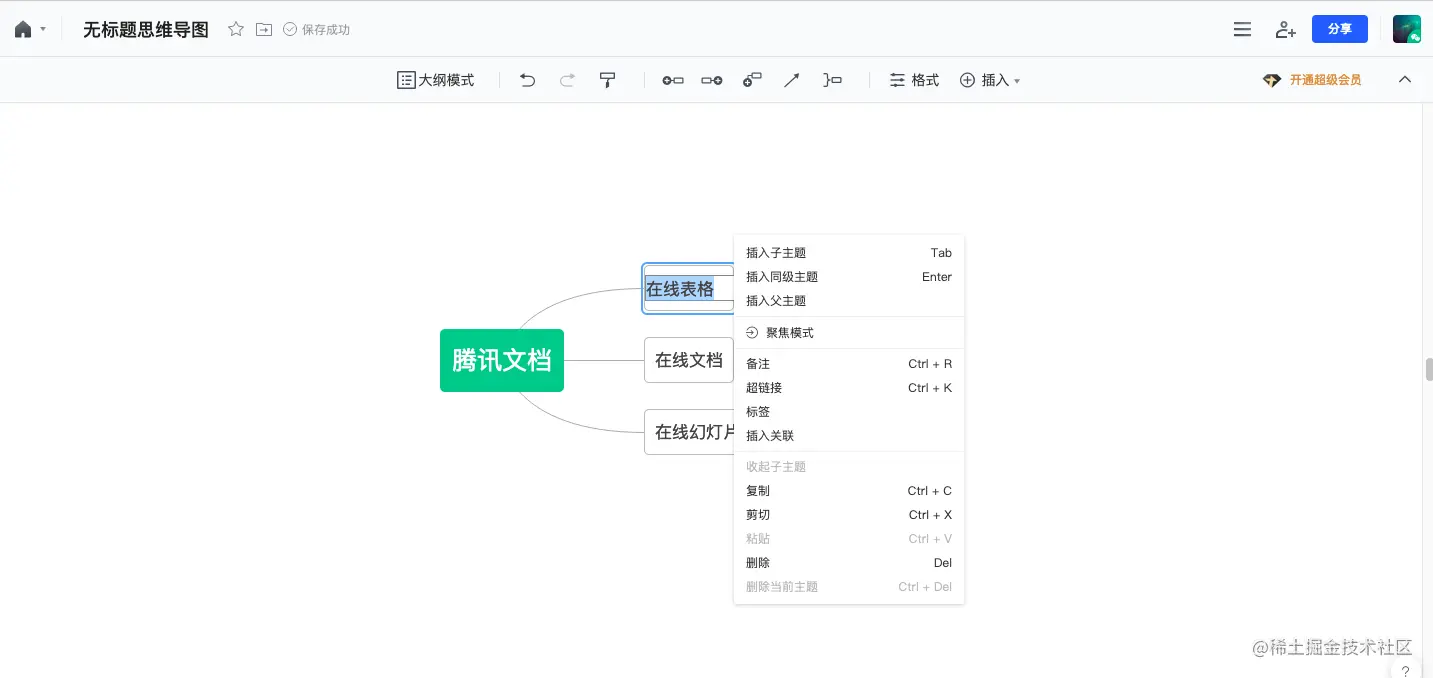
Task: Open the hamburger menu icon
Action: tap(1242, 29)
